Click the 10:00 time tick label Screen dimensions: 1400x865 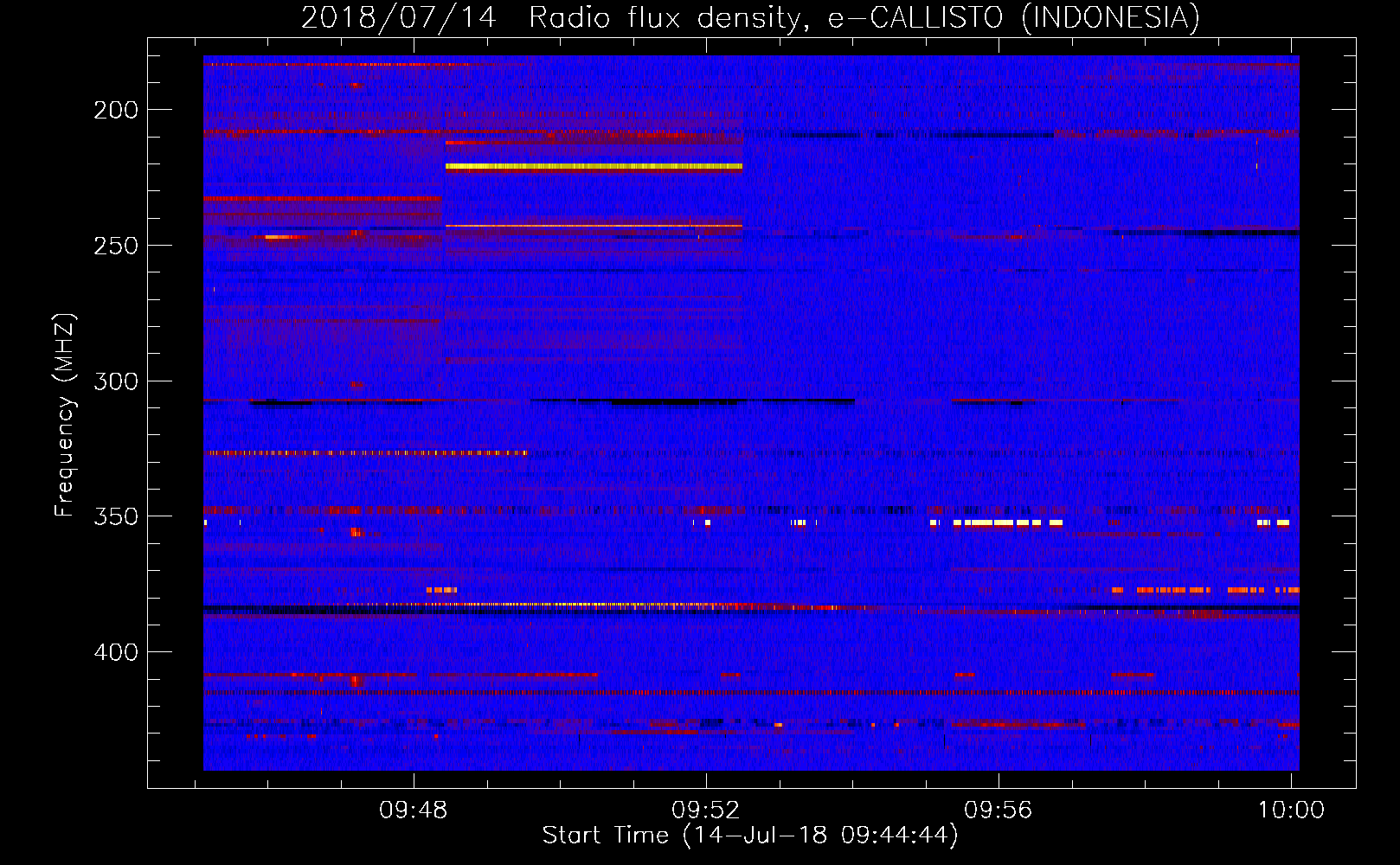coord(1291,810)
